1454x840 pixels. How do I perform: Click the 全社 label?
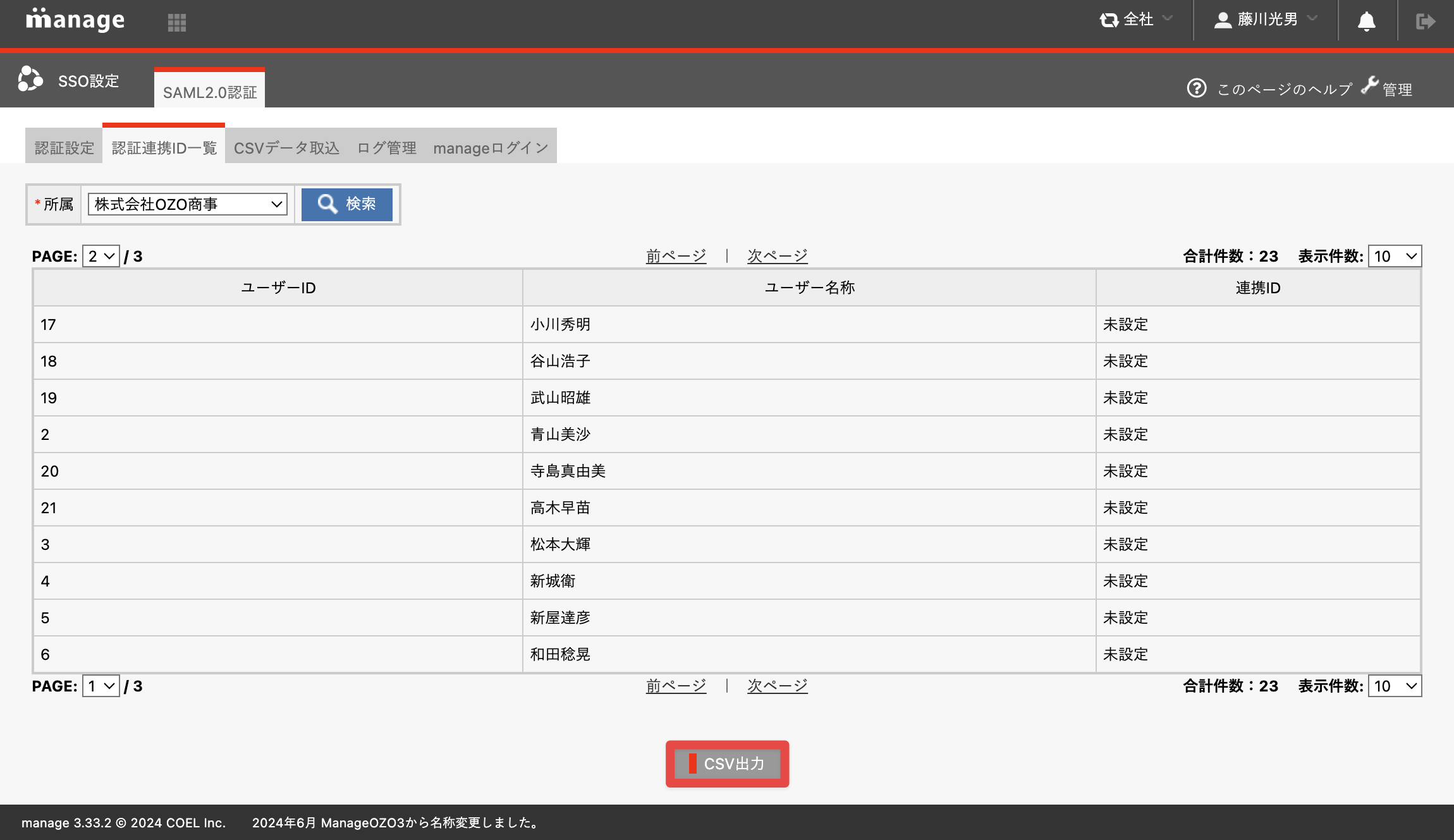[1139, 20]
